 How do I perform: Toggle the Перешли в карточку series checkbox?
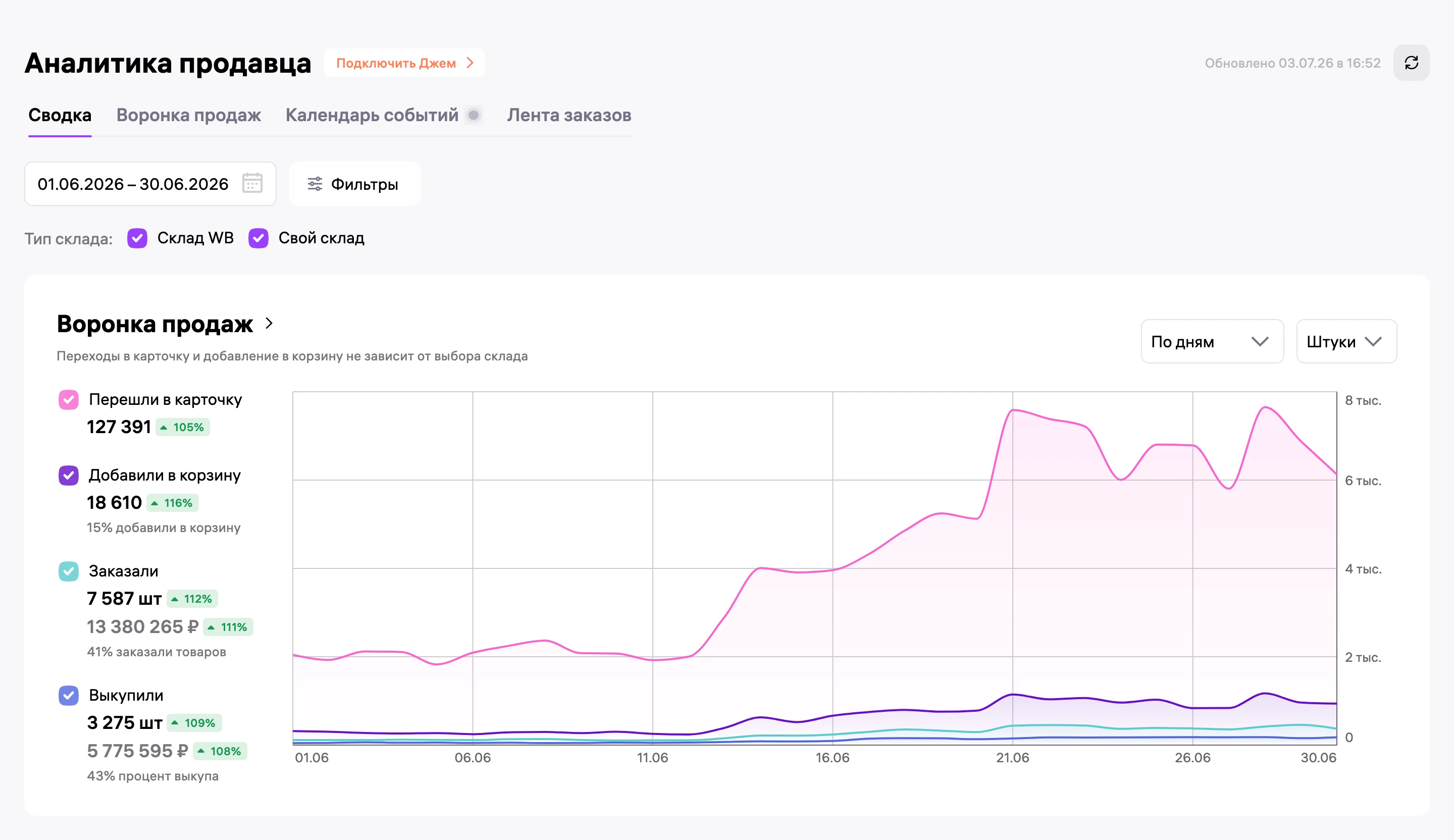click(69, 400)
